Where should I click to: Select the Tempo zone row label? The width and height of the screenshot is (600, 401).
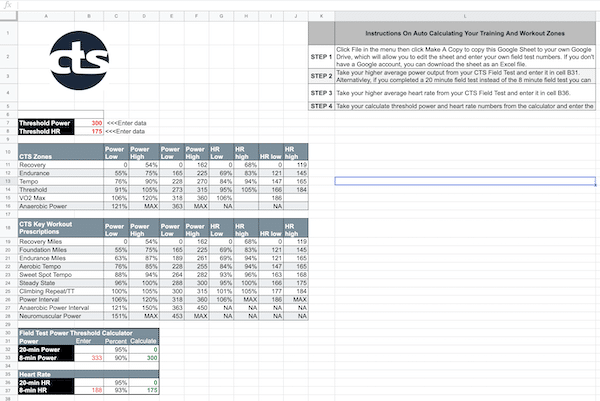tap(60, 181)
